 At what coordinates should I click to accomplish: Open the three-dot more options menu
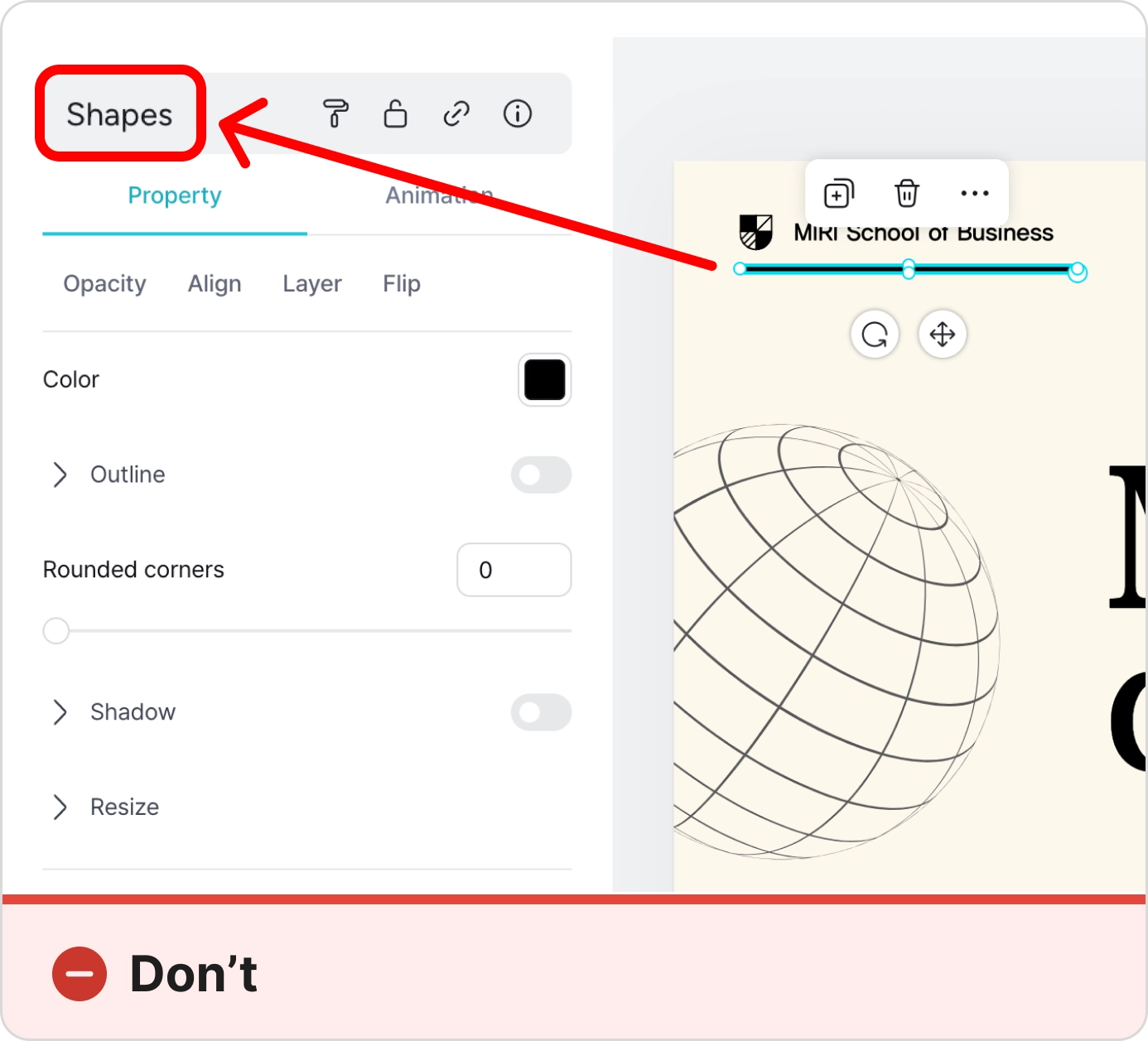pyautogui.click(x=974, y=194)
